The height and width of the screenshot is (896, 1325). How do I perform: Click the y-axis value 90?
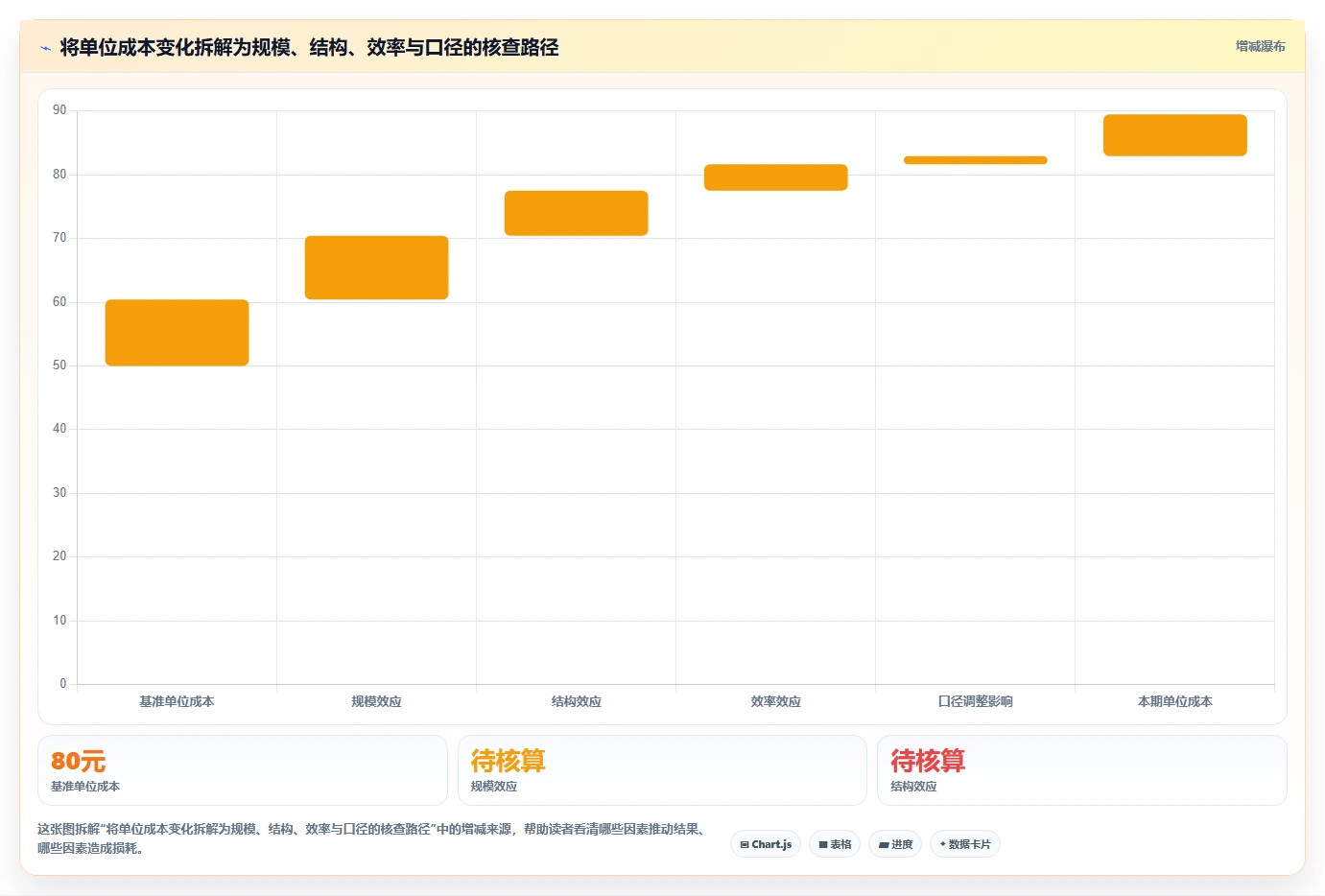point(59,110)
